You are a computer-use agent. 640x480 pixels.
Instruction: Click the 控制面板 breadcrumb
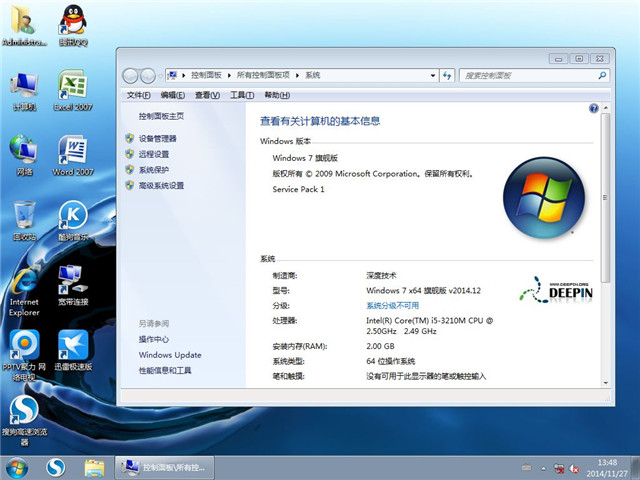(x=206, y=76)
